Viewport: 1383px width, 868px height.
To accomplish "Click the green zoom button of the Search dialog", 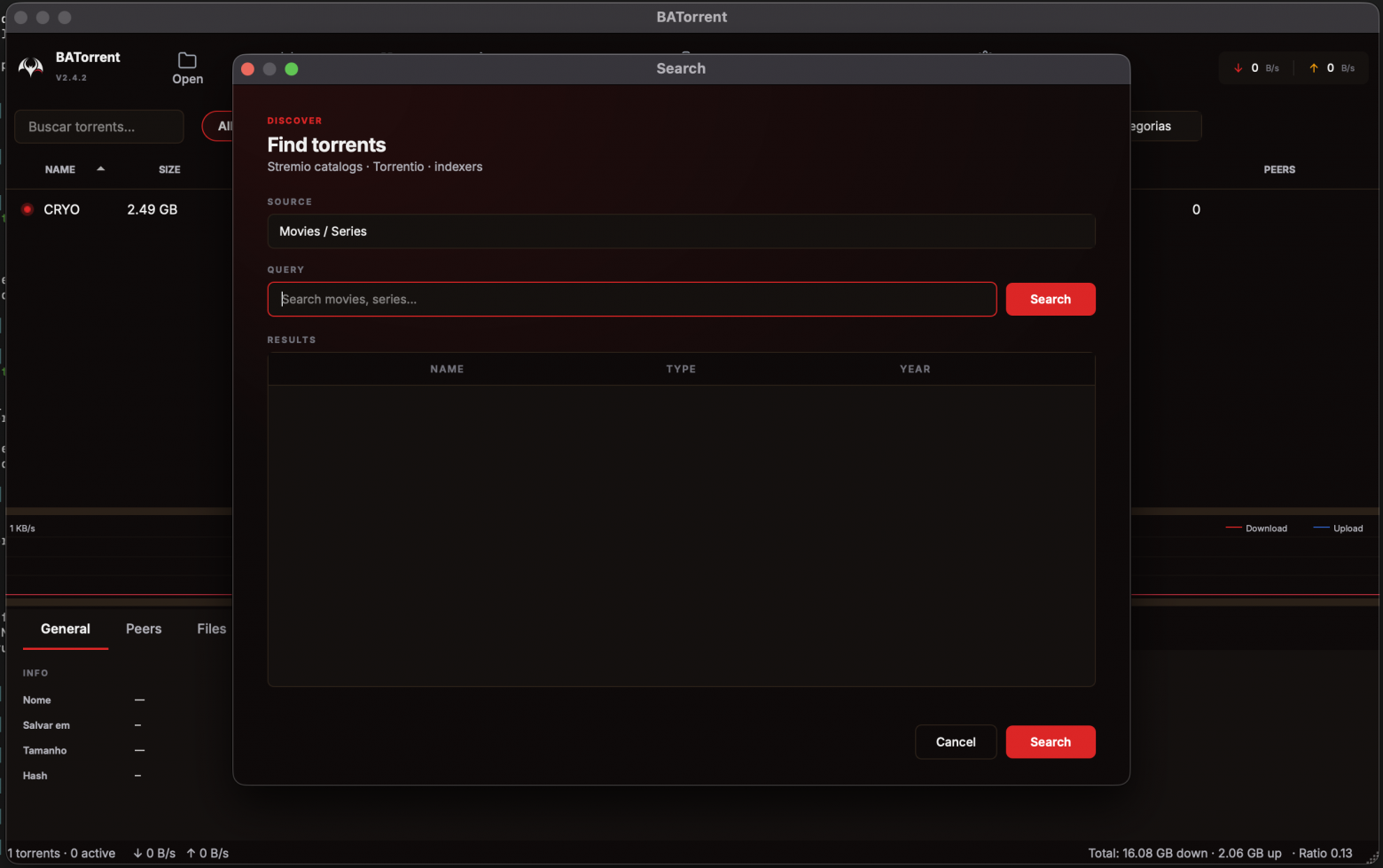I will click(292, 69).
